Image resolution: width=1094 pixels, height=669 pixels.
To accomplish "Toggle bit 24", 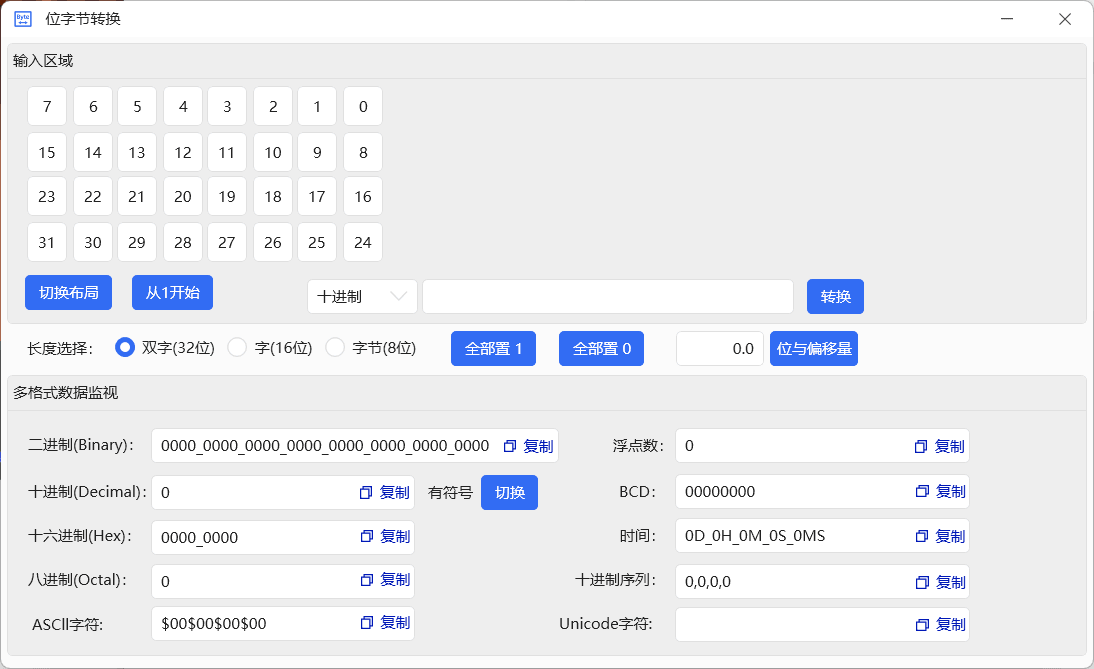I will (363, 242).
